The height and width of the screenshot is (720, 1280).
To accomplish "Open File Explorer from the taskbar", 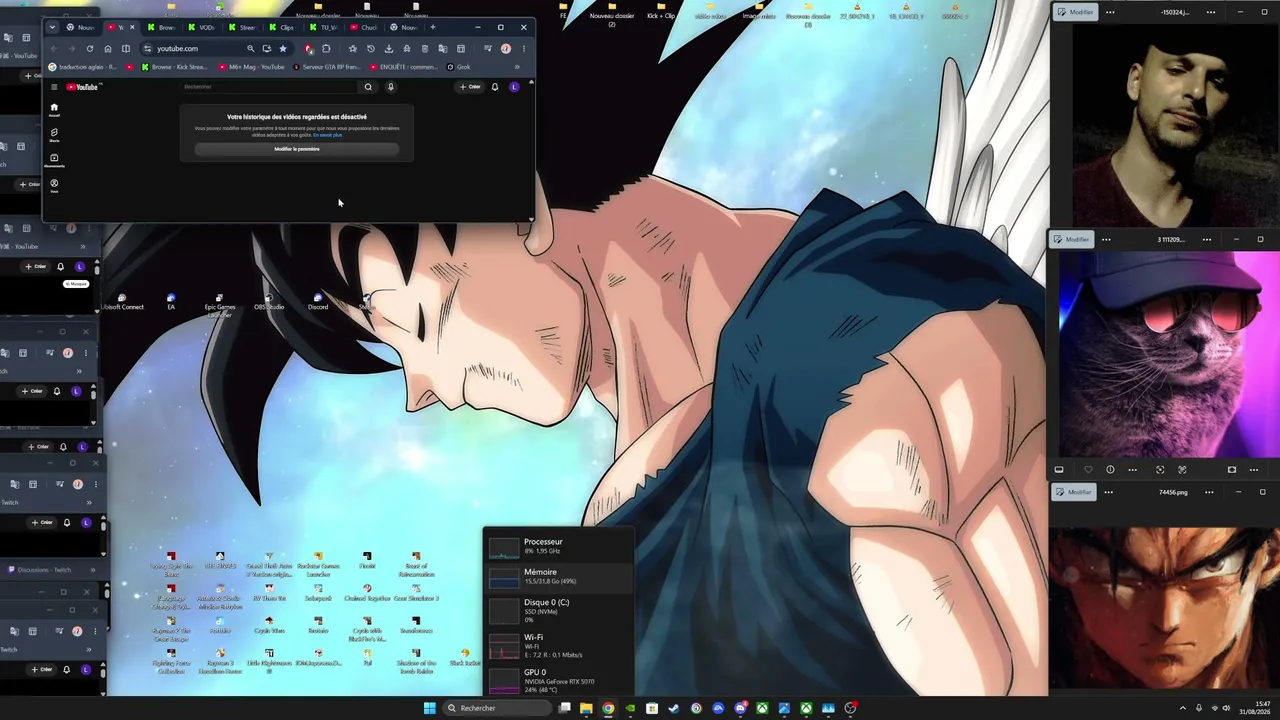I will click(586, 708).
